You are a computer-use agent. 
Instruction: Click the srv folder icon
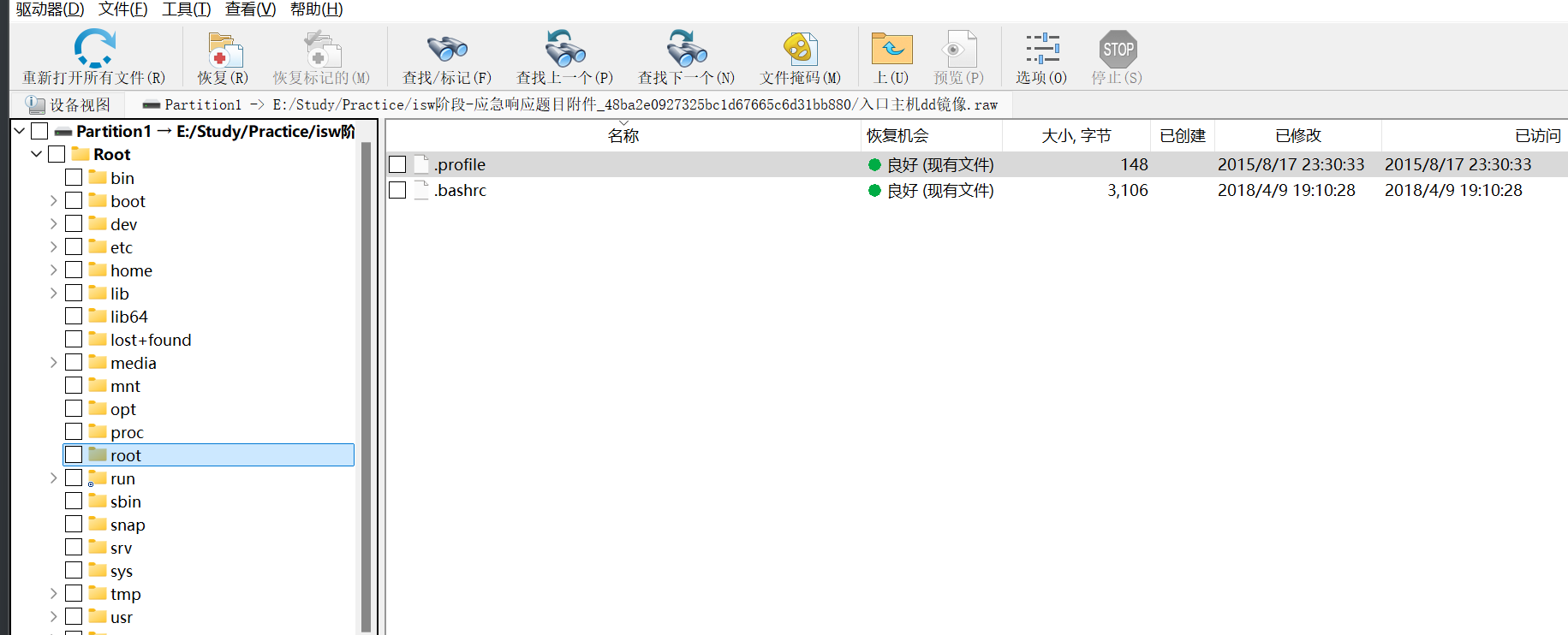(98, 547)
